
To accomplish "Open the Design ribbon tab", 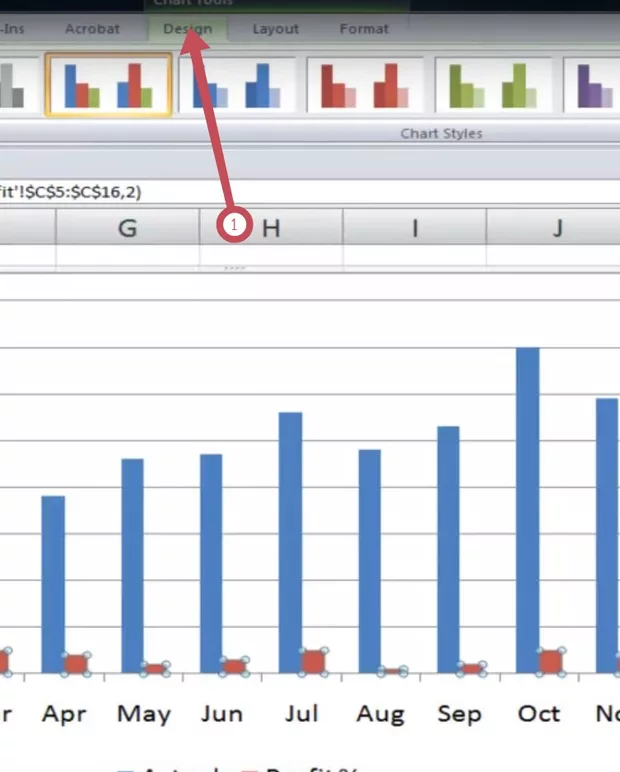I will pos(188,29).
